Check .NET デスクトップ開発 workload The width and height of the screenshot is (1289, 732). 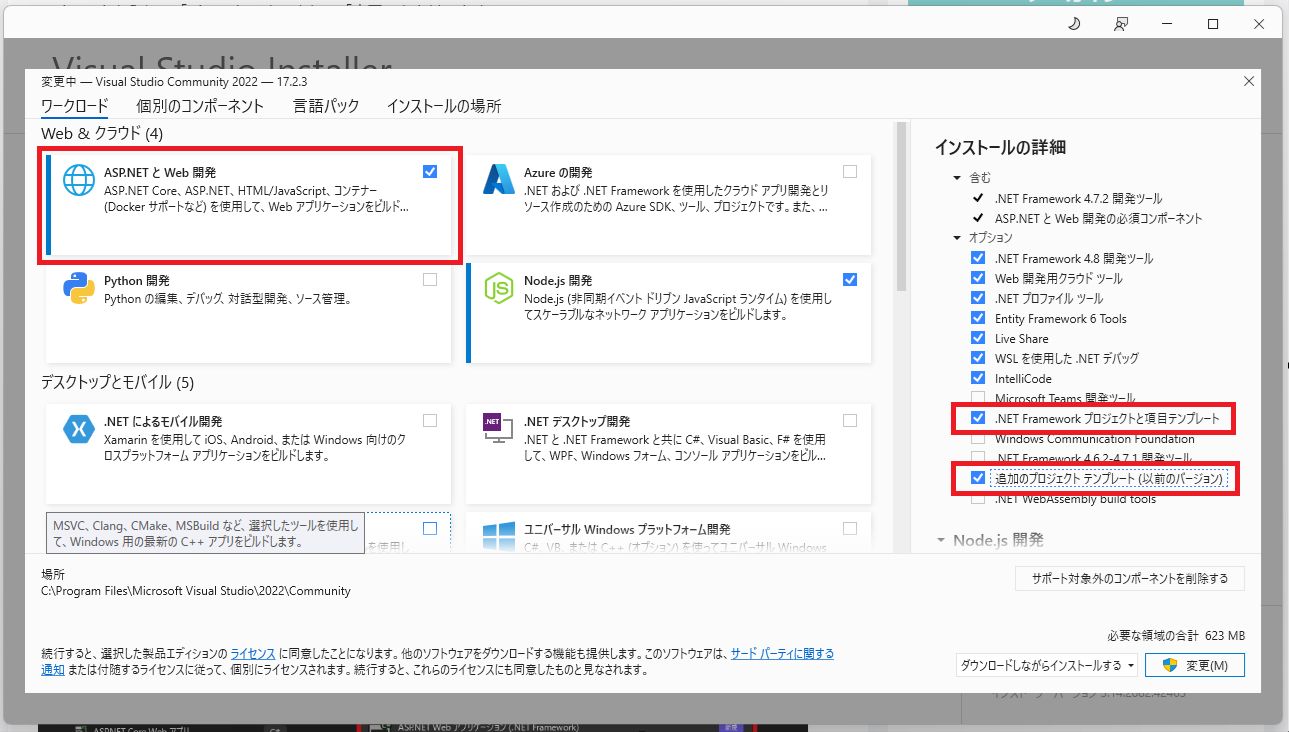coord(850,421)
